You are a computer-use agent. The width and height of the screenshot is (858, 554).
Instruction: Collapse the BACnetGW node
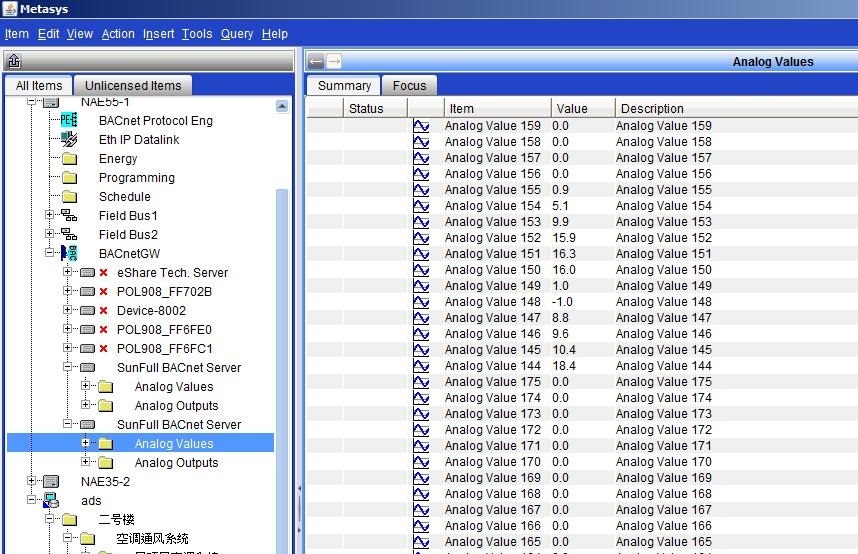coord(49,252)
